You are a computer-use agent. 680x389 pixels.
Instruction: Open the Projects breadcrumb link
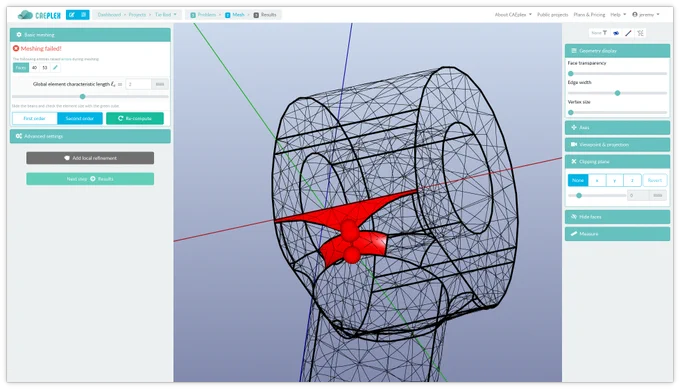click(137, 15)
